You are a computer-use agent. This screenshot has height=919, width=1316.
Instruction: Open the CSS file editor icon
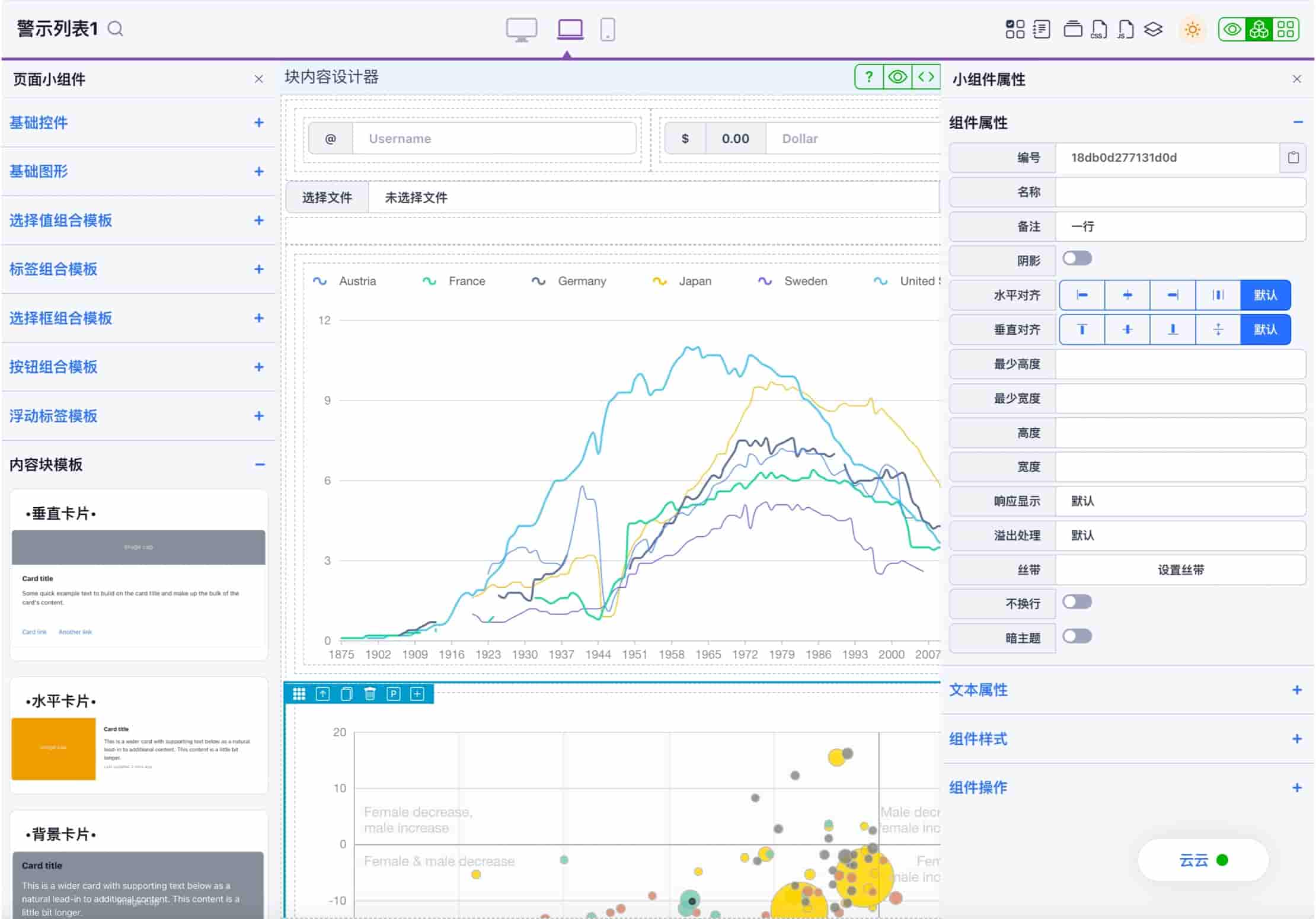(1099, 29)
